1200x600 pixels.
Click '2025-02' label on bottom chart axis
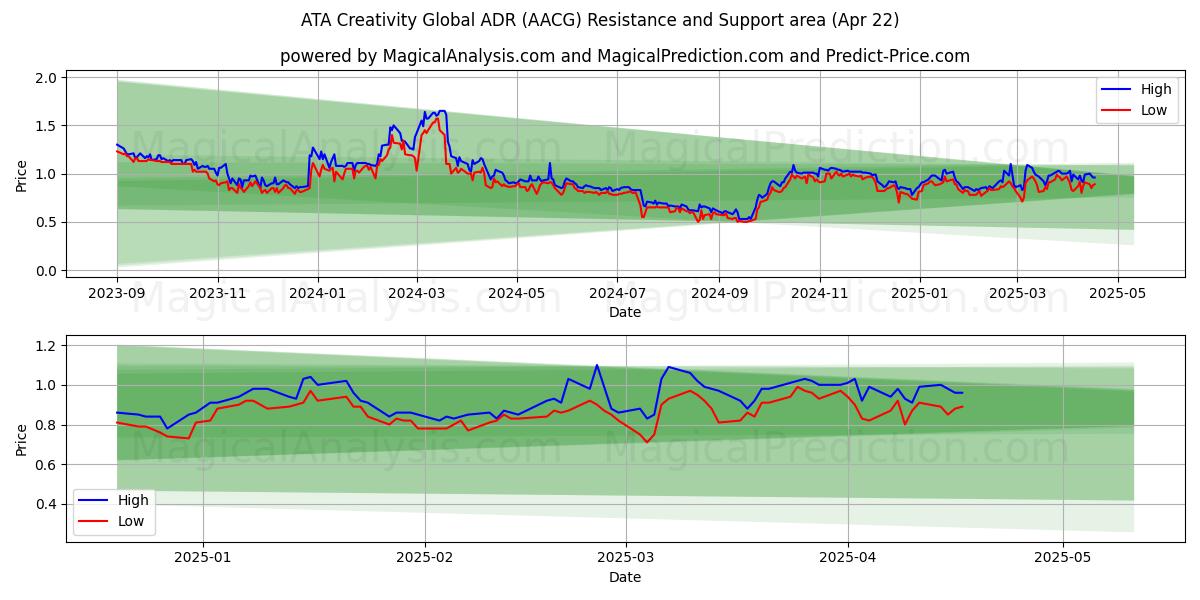425,558
